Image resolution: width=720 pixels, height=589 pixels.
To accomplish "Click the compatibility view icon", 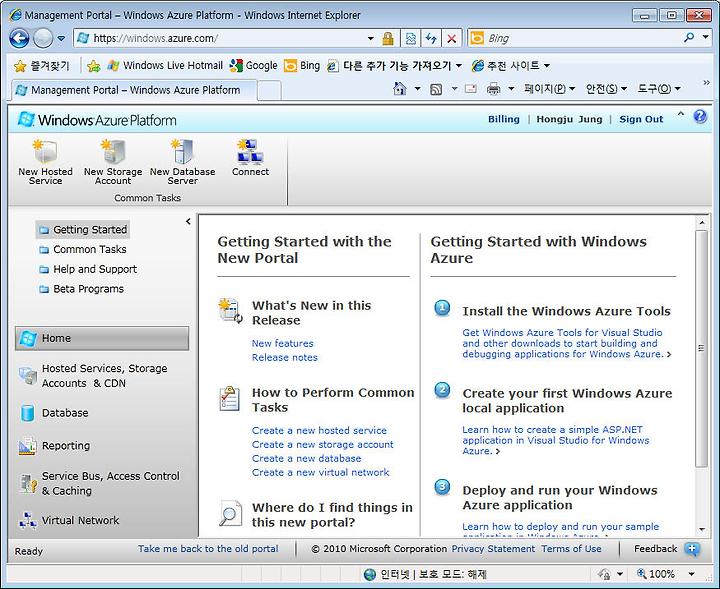I will click(x=411, y=39).
